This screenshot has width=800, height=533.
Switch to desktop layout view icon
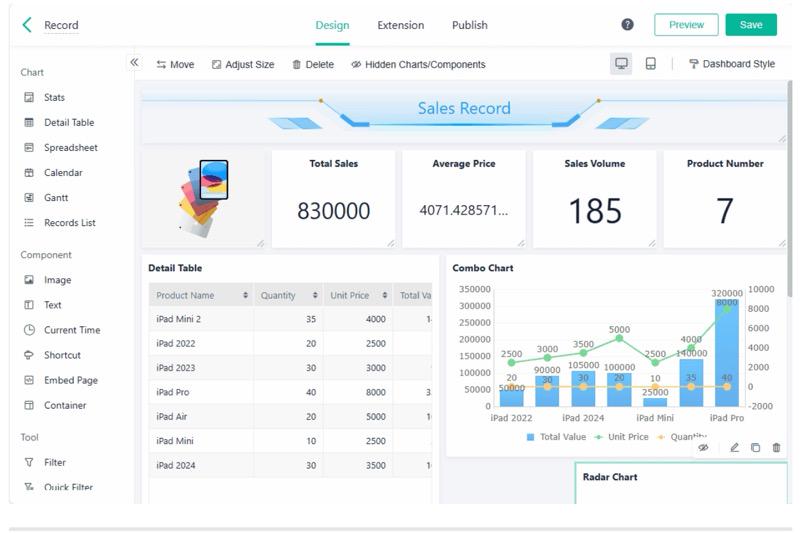click(x=621, y=64)
